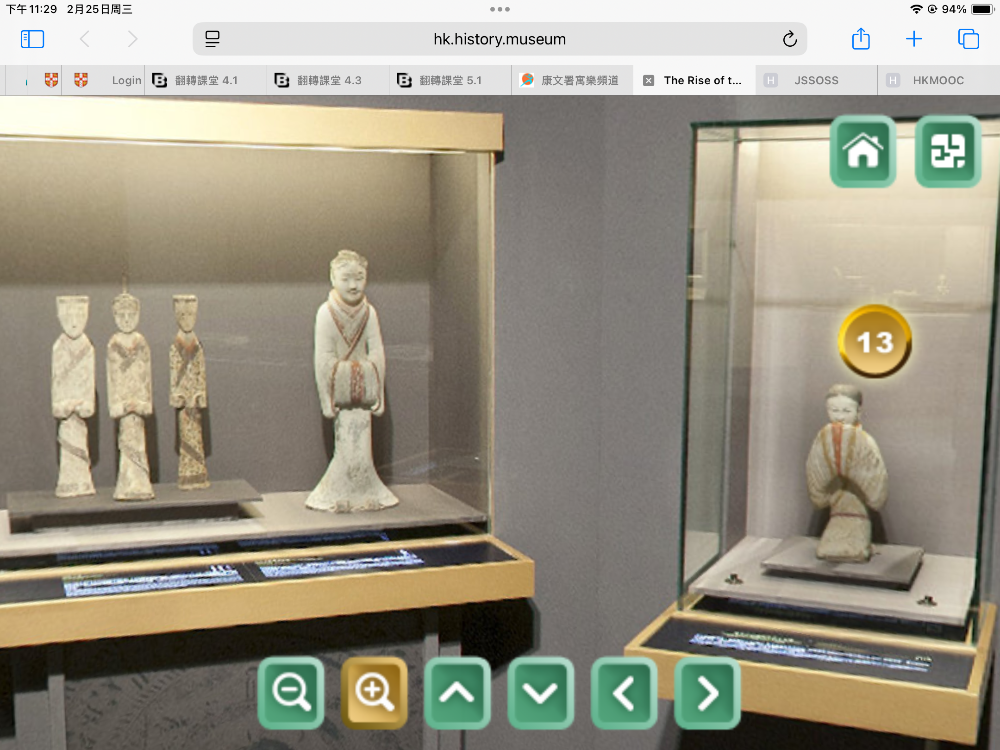Rotate the view left with left arrow
Viewport: 1000px width, 750px height.
click(x=624, y=692)
